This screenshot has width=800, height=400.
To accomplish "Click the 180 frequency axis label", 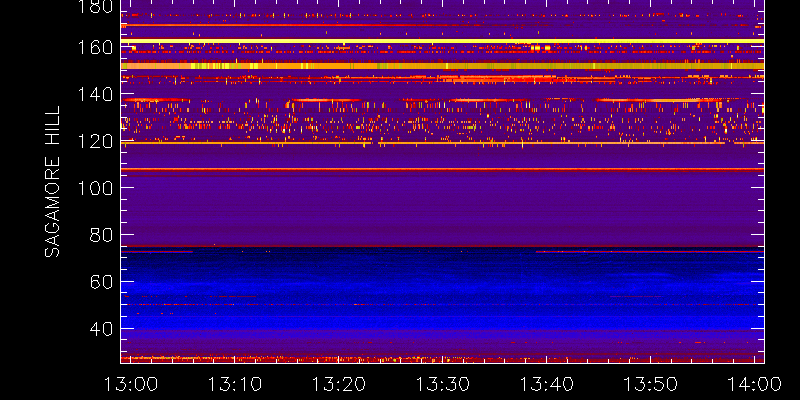I will click(95, 6).
